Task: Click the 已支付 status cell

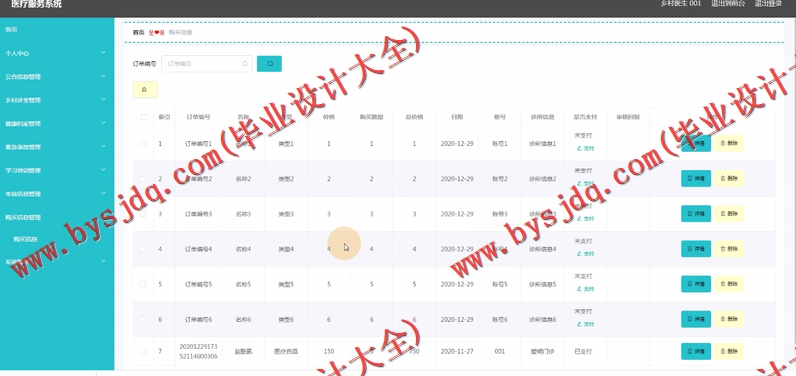Action: pos(583,351)
